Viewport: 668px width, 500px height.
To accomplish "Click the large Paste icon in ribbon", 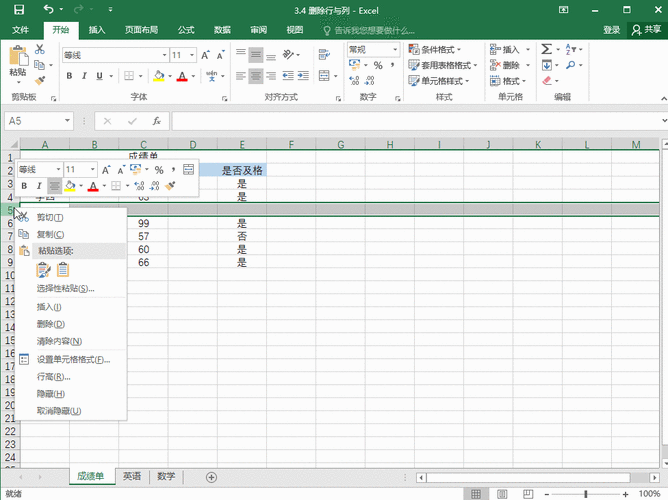I will coord(18,56).
